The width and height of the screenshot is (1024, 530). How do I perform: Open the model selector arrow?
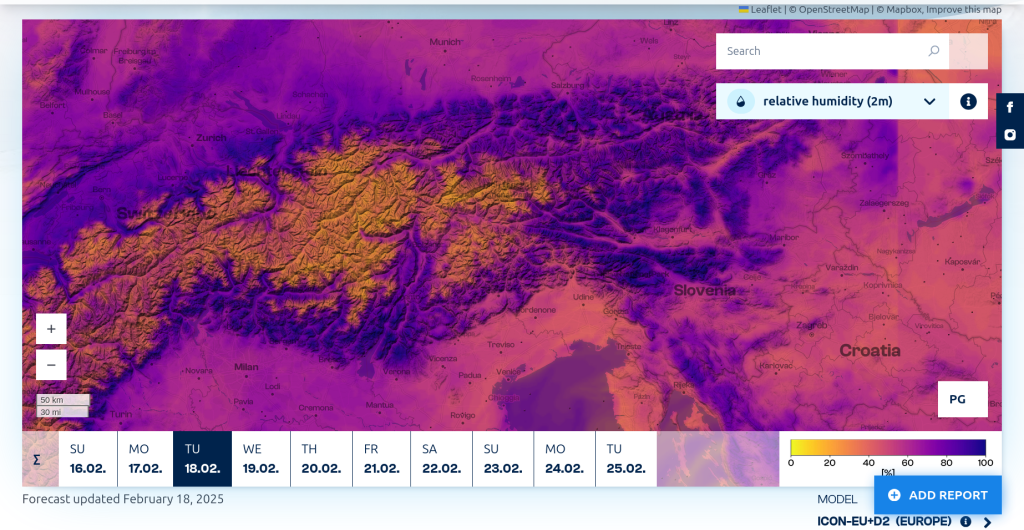pyautogui.click(x=987, y=522)
